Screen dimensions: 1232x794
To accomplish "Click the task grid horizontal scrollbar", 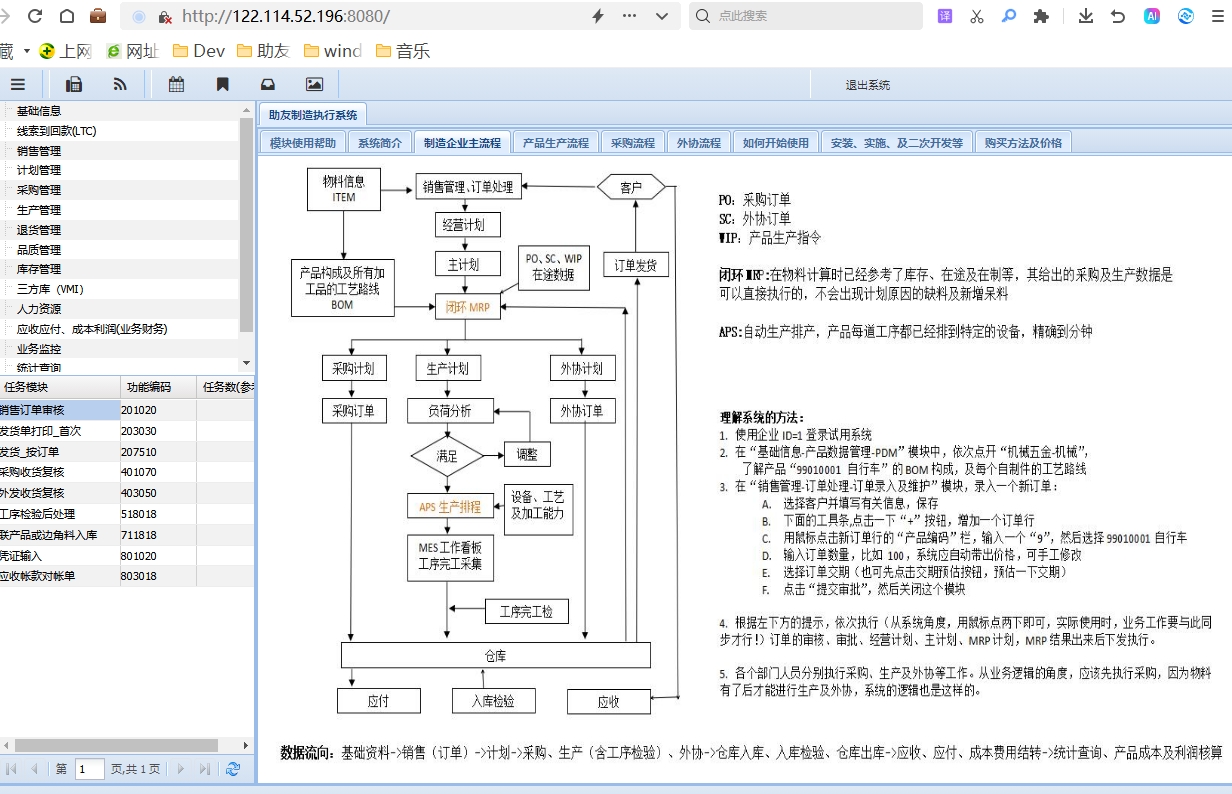I will pos(114,745).
